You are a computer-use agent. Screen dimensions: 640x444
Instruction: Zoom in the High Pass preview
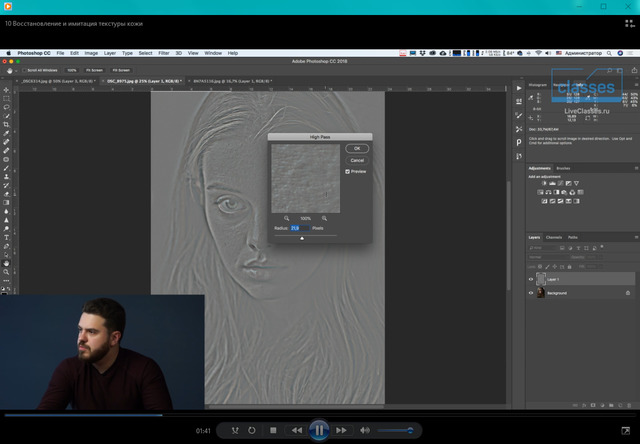coord(324,217)
